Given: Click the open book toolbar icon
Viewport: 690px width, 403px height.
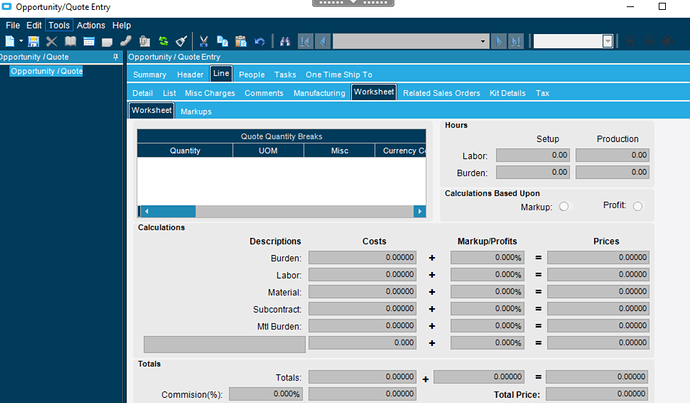Looking at the screenshot, I should coord(70,41).
